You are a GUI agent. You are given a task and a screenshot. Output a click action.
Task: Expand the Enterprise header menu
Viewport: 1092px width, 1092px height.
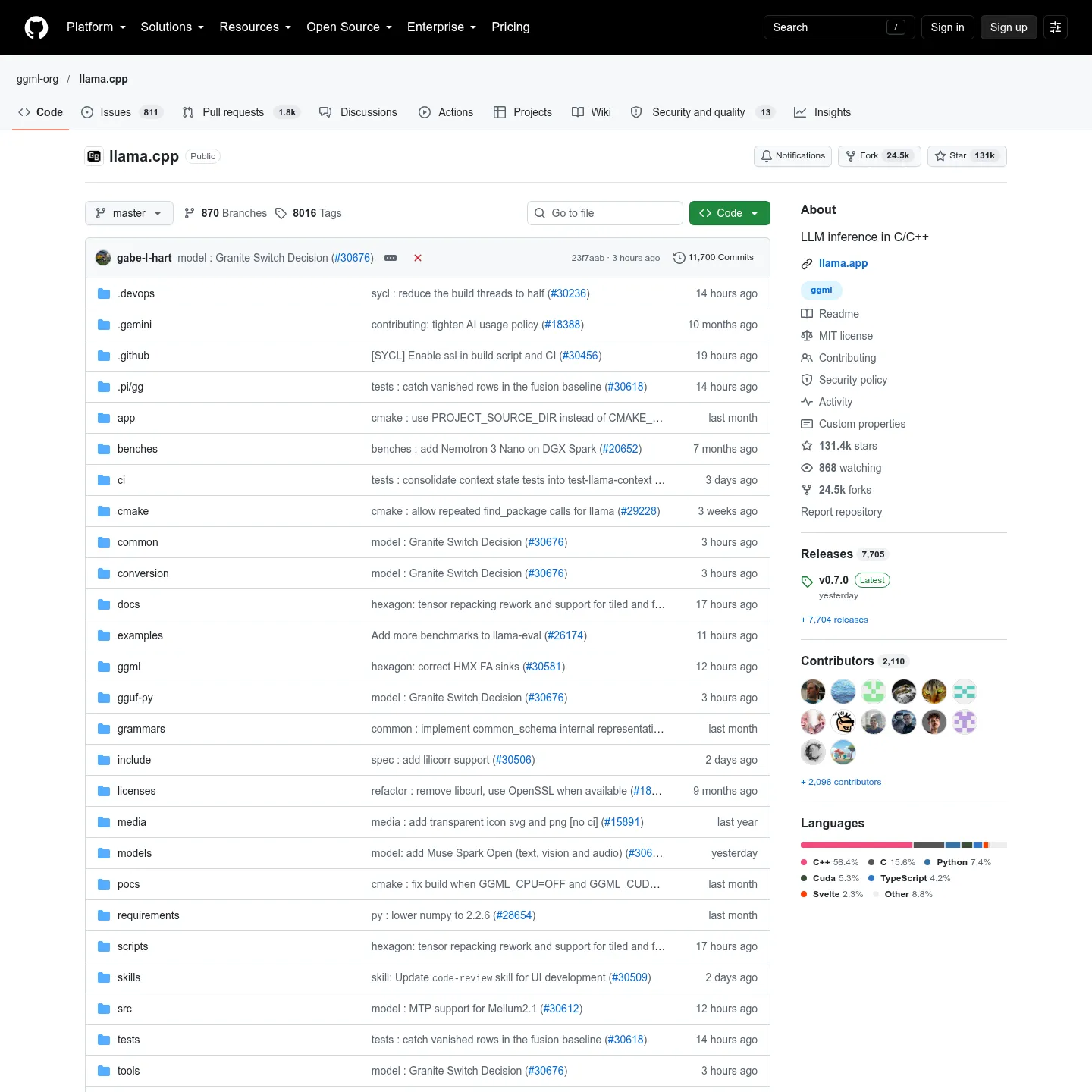pos(442,27)
